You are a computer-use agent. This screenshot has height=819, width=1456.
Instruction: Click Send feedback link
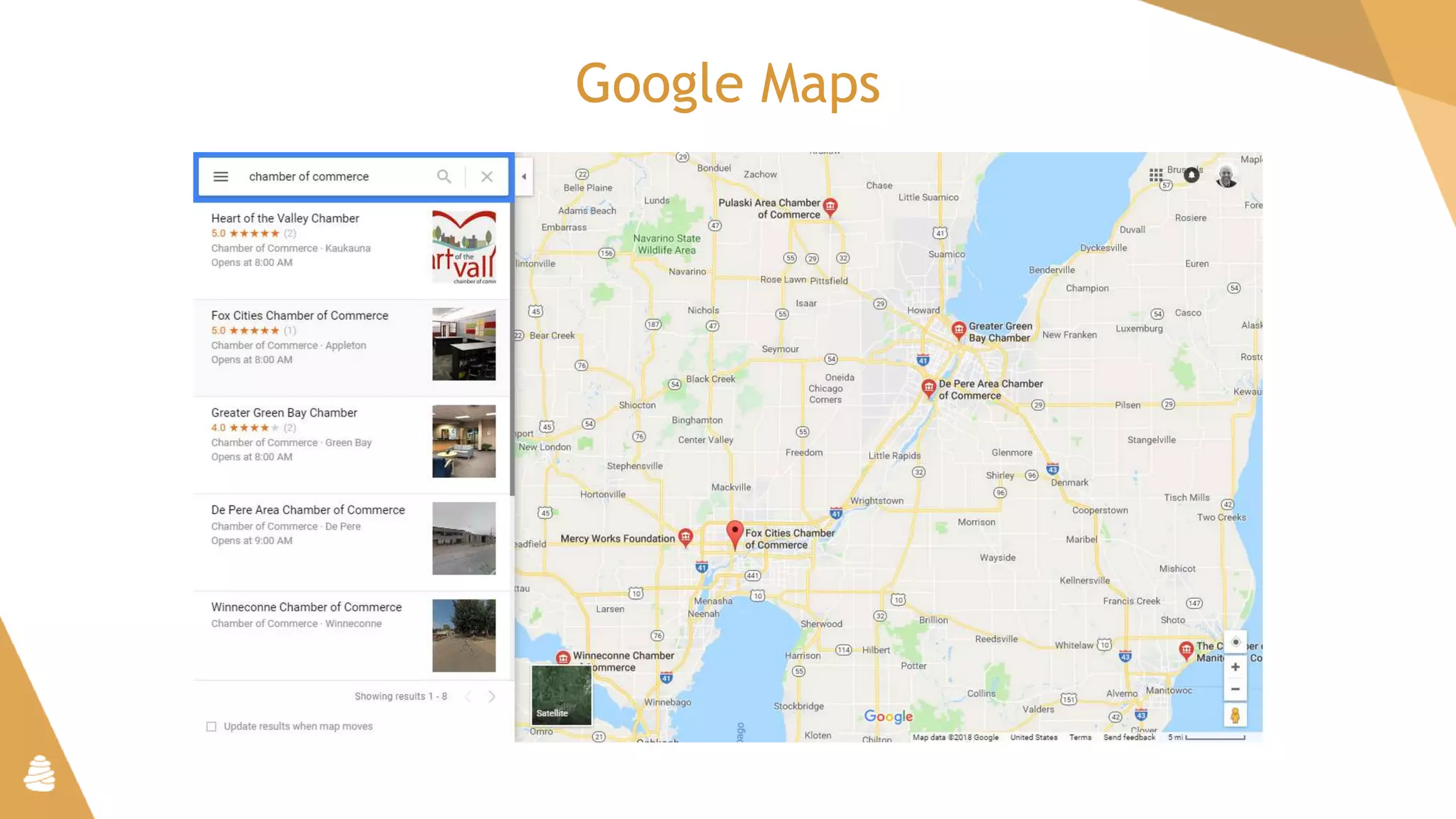pyautogui.click(x=1129, y=737)
